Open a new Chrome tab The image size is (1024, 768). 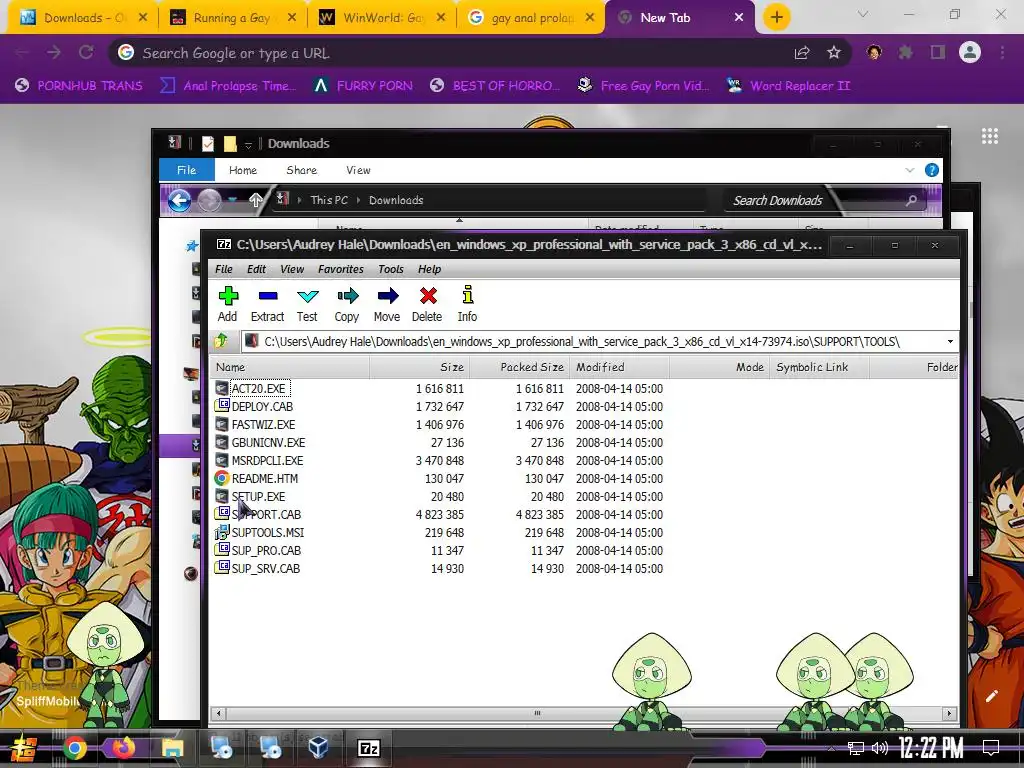tap(776, 17)
